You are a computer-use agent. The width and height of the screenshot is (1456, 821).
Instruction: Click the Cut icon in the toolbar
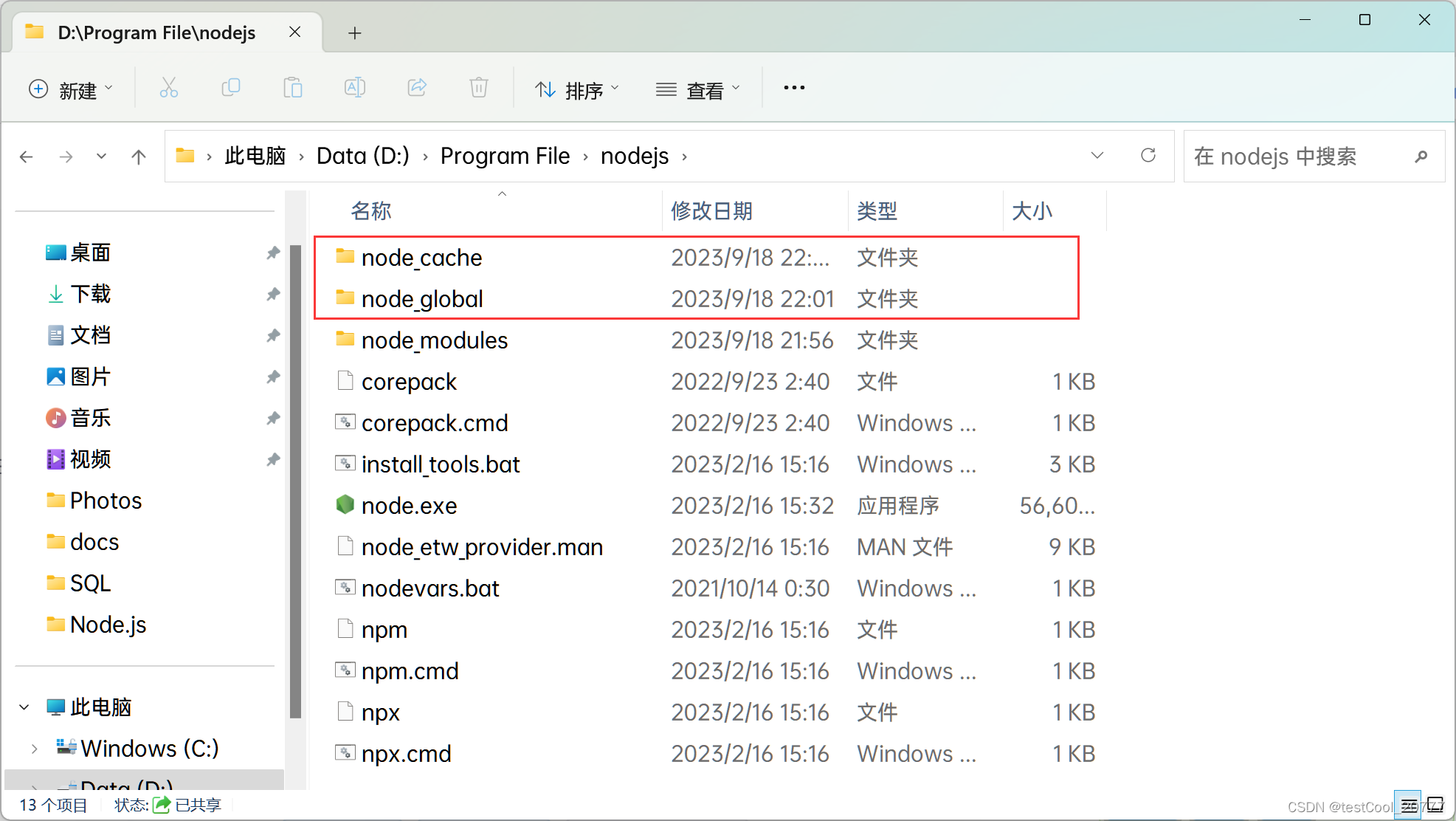(169, 88)
